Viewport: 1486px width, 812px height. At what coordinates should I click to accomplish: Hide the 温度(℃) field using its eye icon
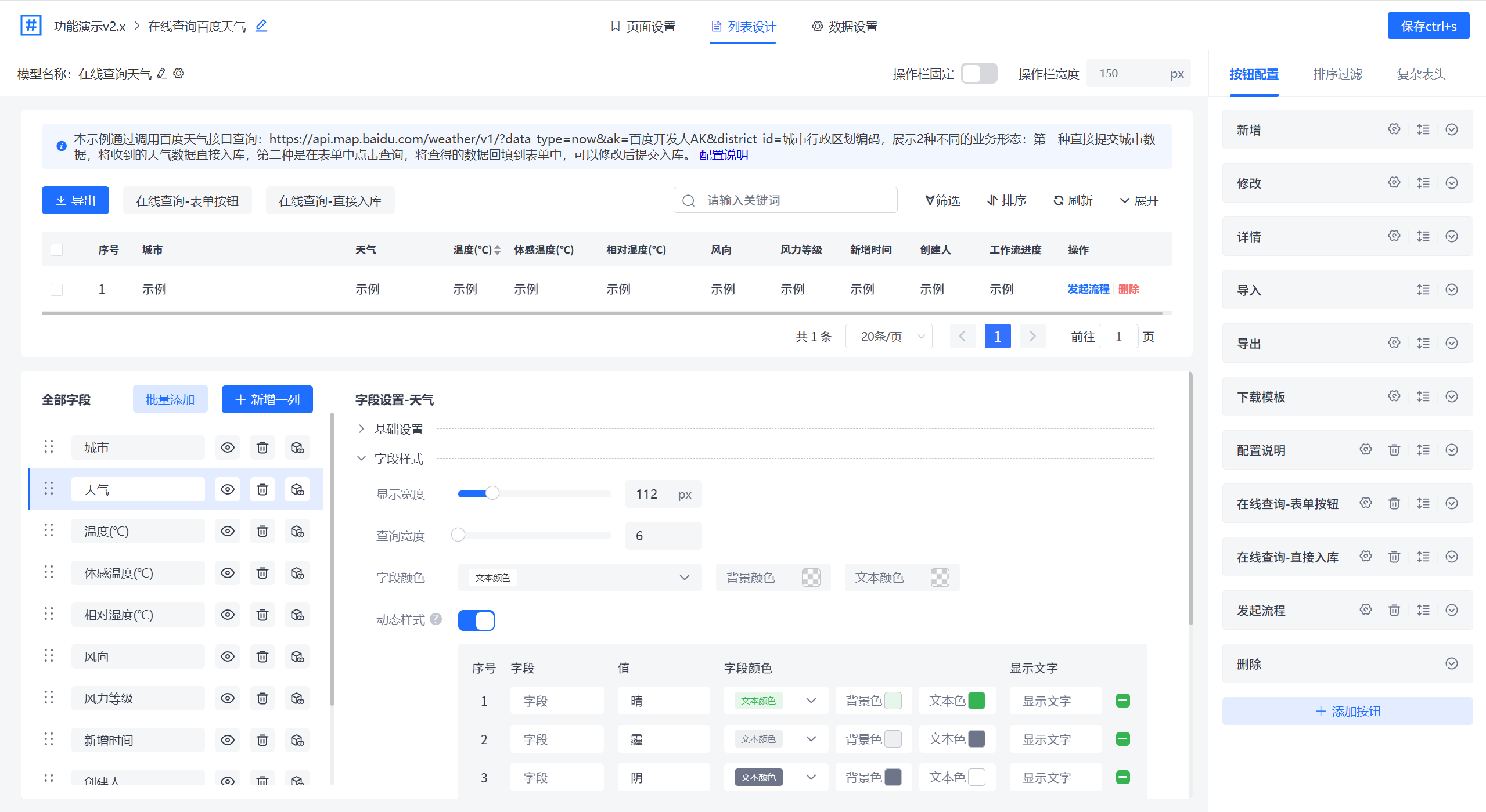coord(227,530)
